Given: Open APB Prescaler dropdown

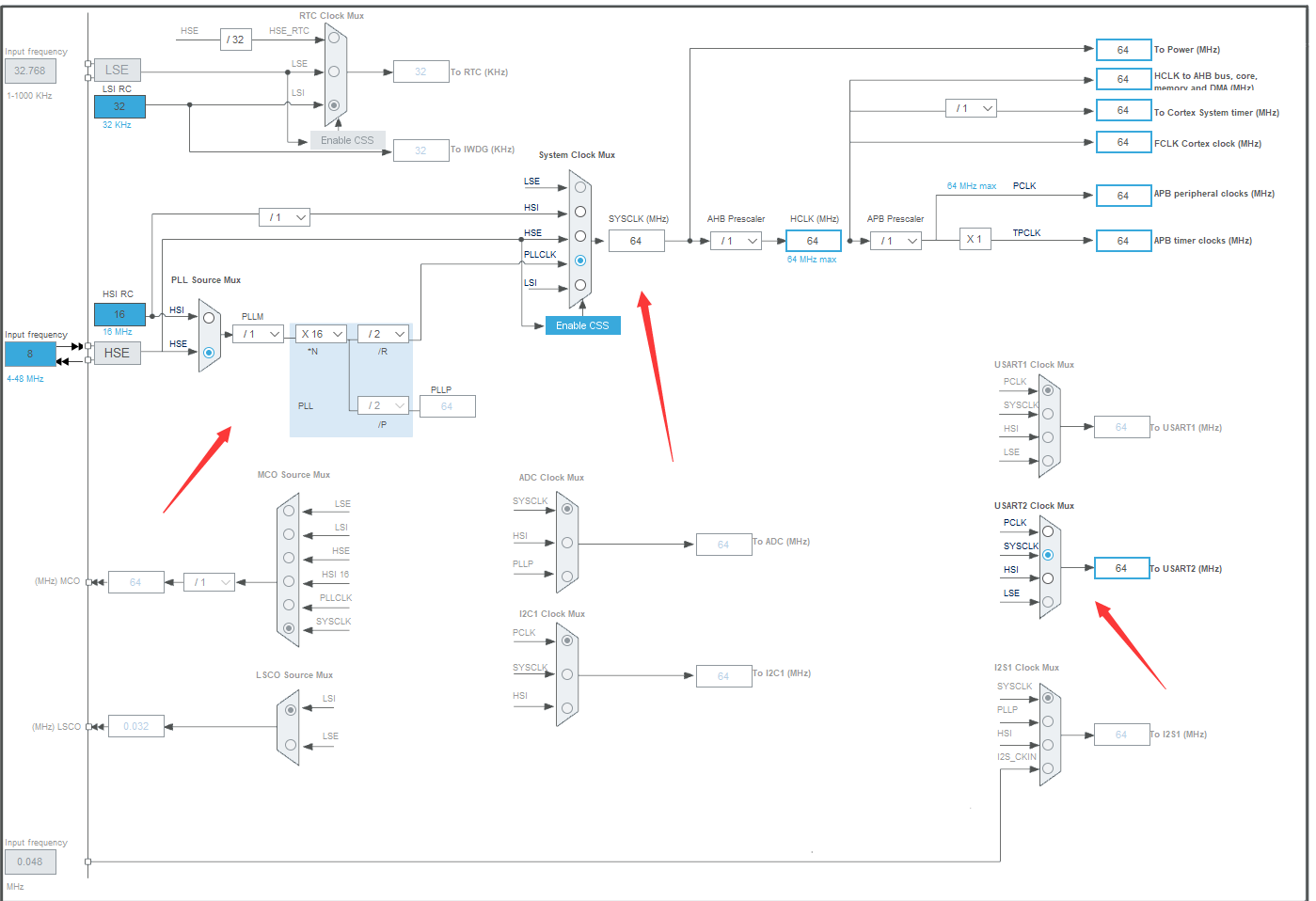Looking at the screenshot, I should (x=896, y=241).
